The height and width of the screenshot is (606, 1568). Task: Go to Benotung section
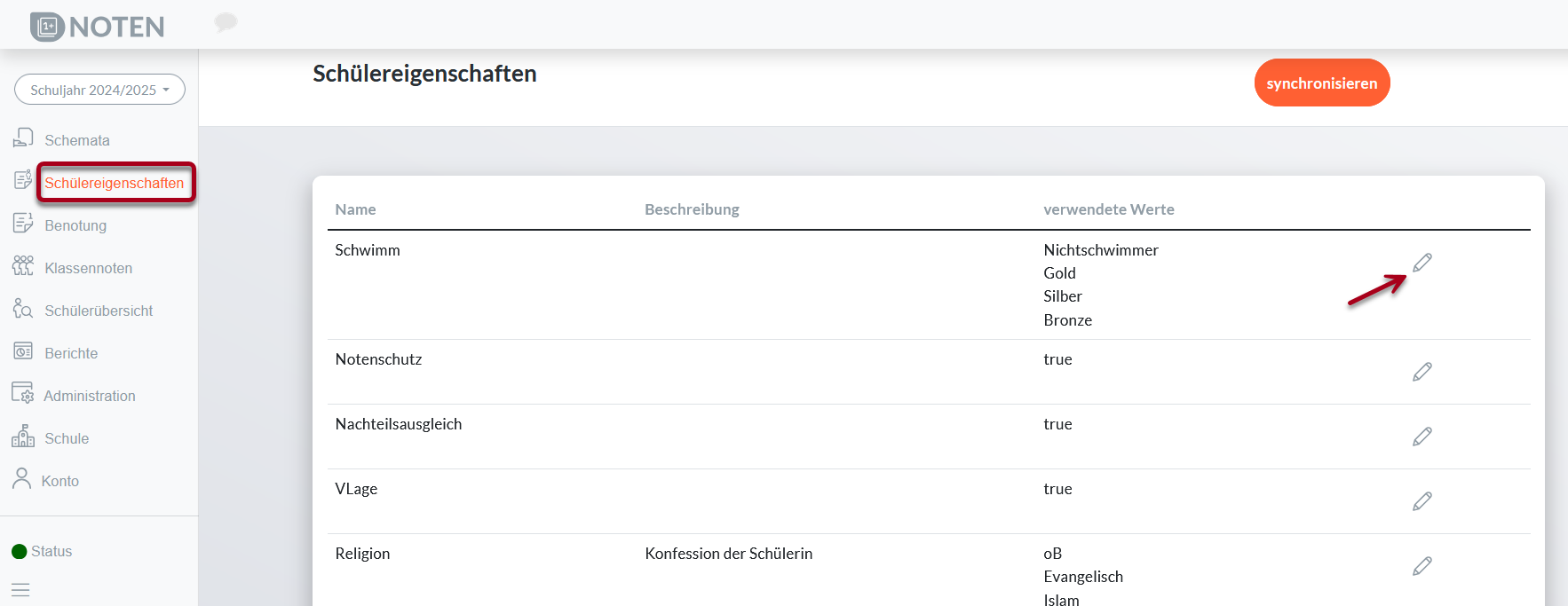coord(75,225)
